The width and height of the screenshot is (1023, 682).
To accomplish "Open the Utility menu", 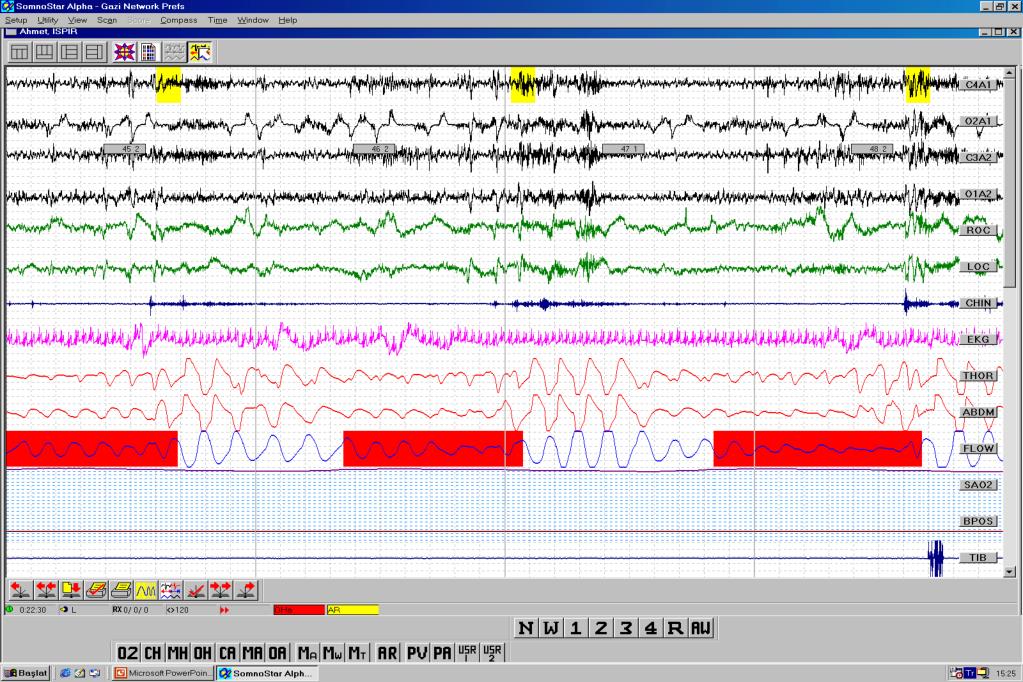I will coord(47,20).
